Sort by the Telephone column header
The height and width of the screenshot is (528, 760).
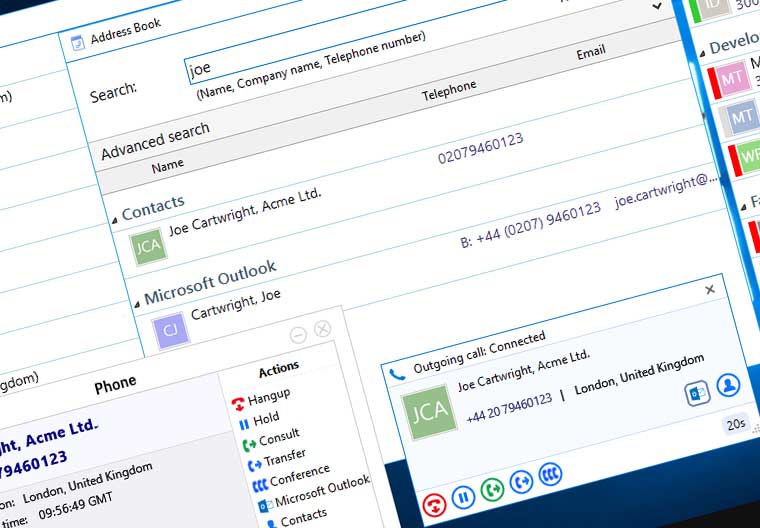pyautogui.click(x=449, y=91)
